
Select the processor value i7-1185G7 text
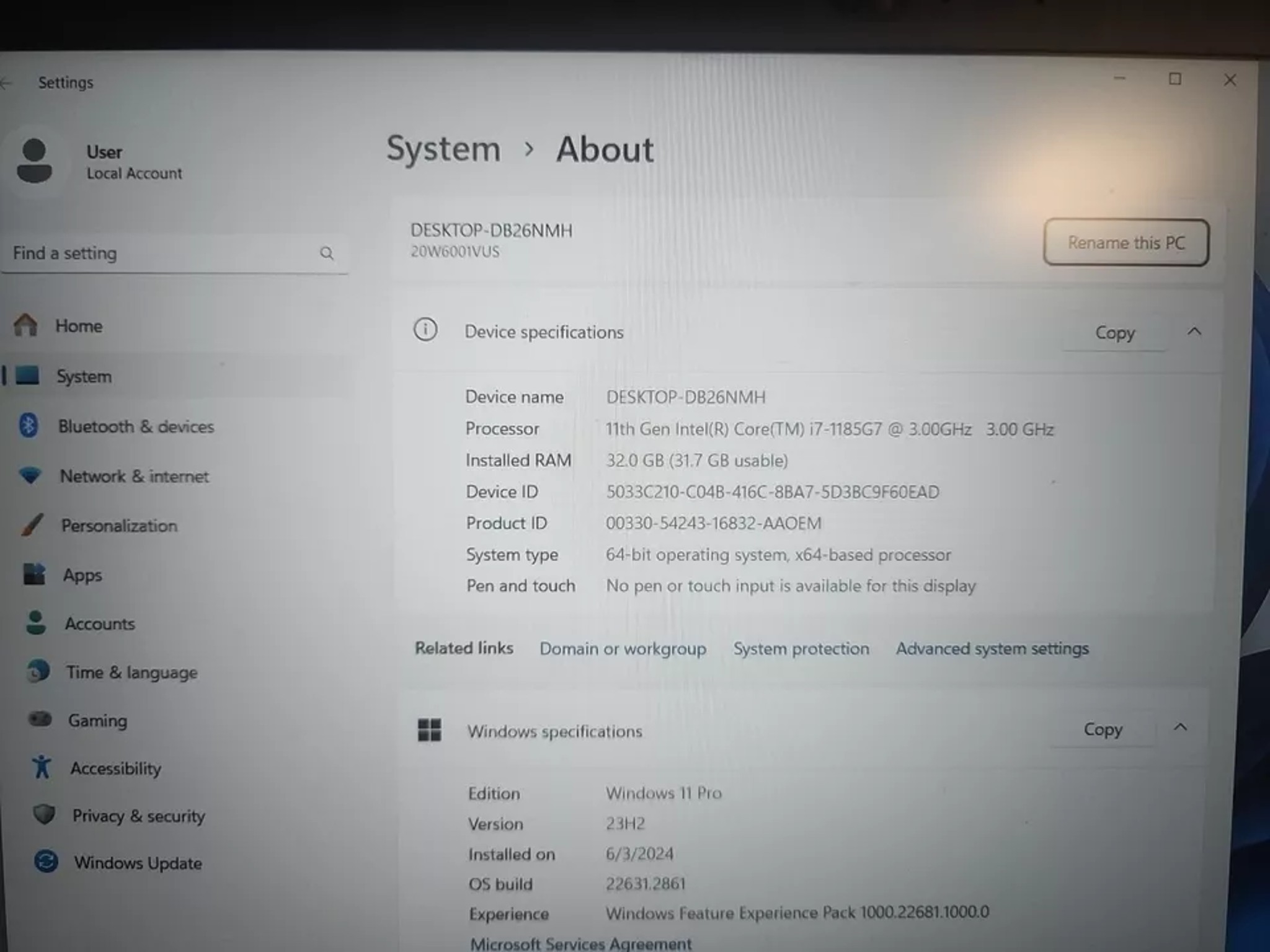829,430
